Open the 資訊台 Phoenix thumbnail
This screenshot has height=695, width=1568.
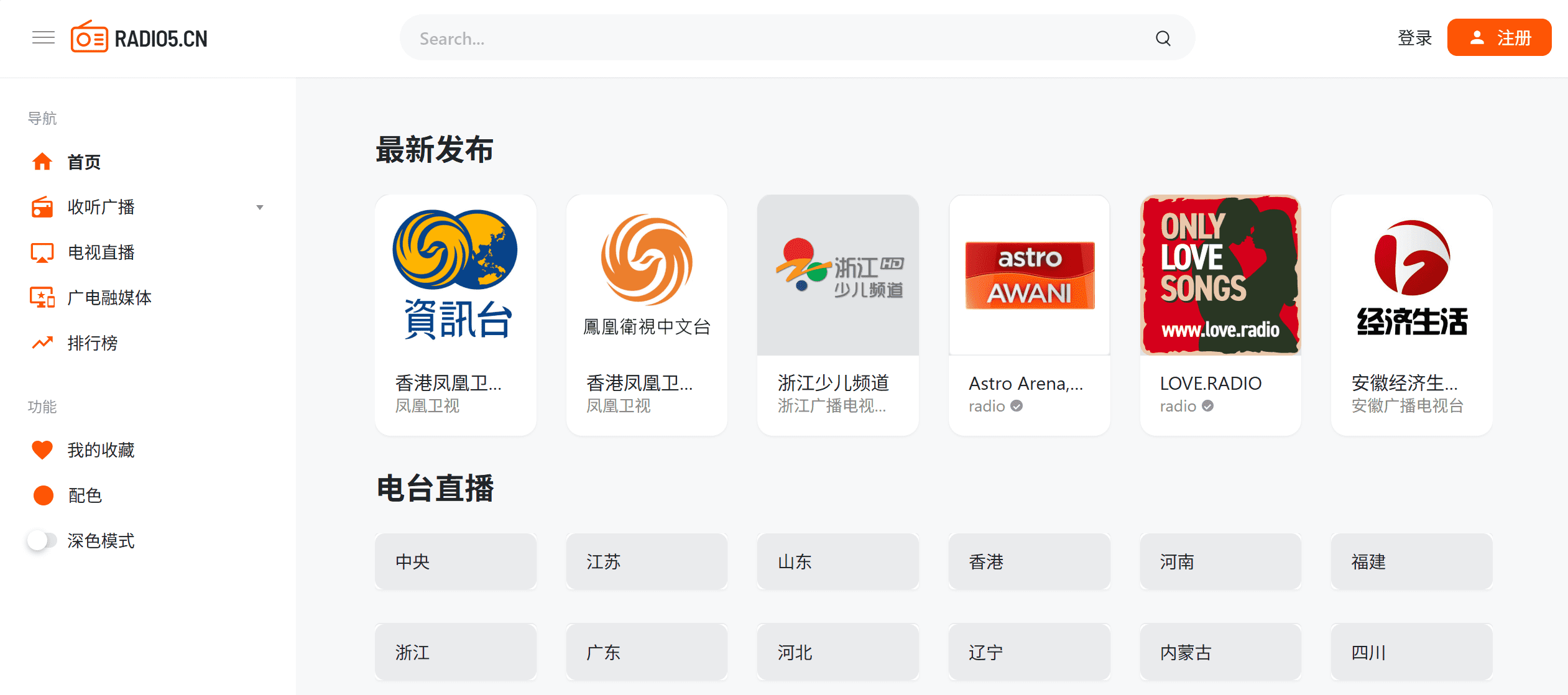(456, 275)
